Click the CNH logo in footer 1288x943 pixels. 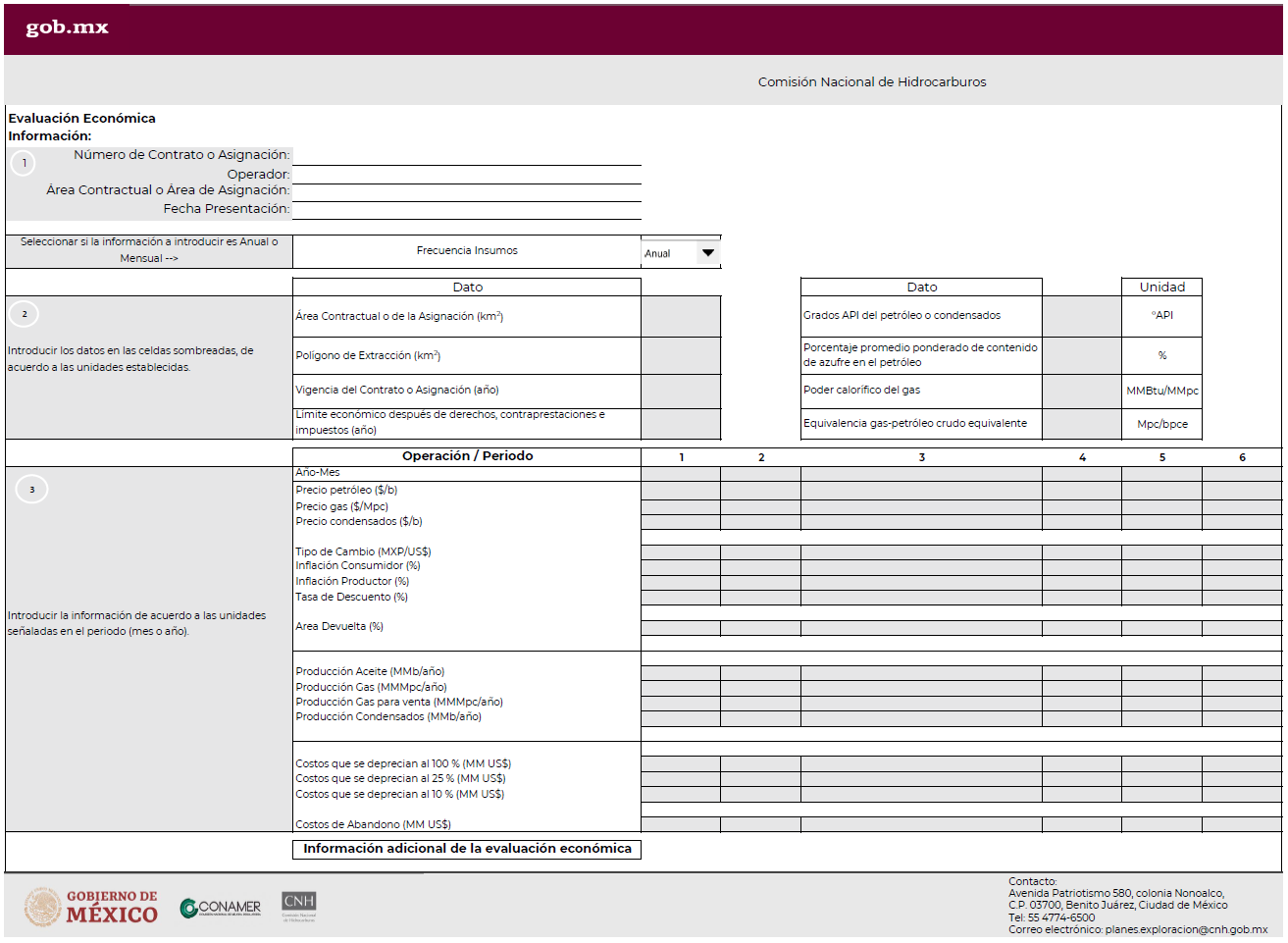298,905
